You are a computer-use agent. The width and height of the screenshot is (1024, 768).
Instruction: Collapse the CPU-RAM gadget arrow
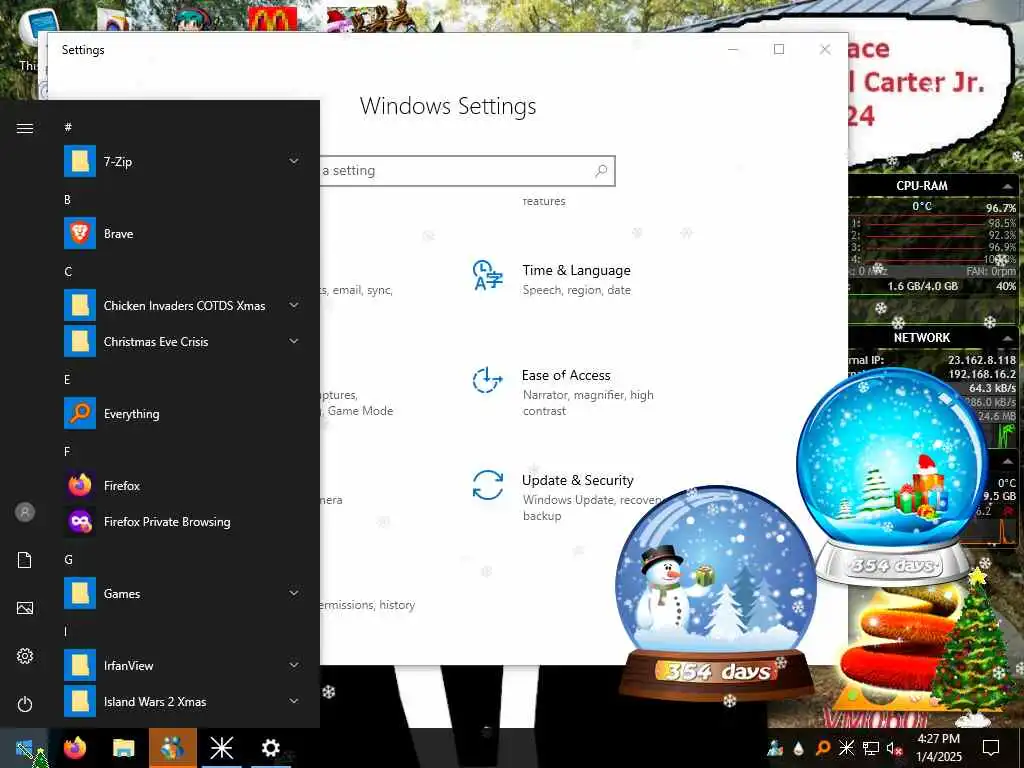1007,187
